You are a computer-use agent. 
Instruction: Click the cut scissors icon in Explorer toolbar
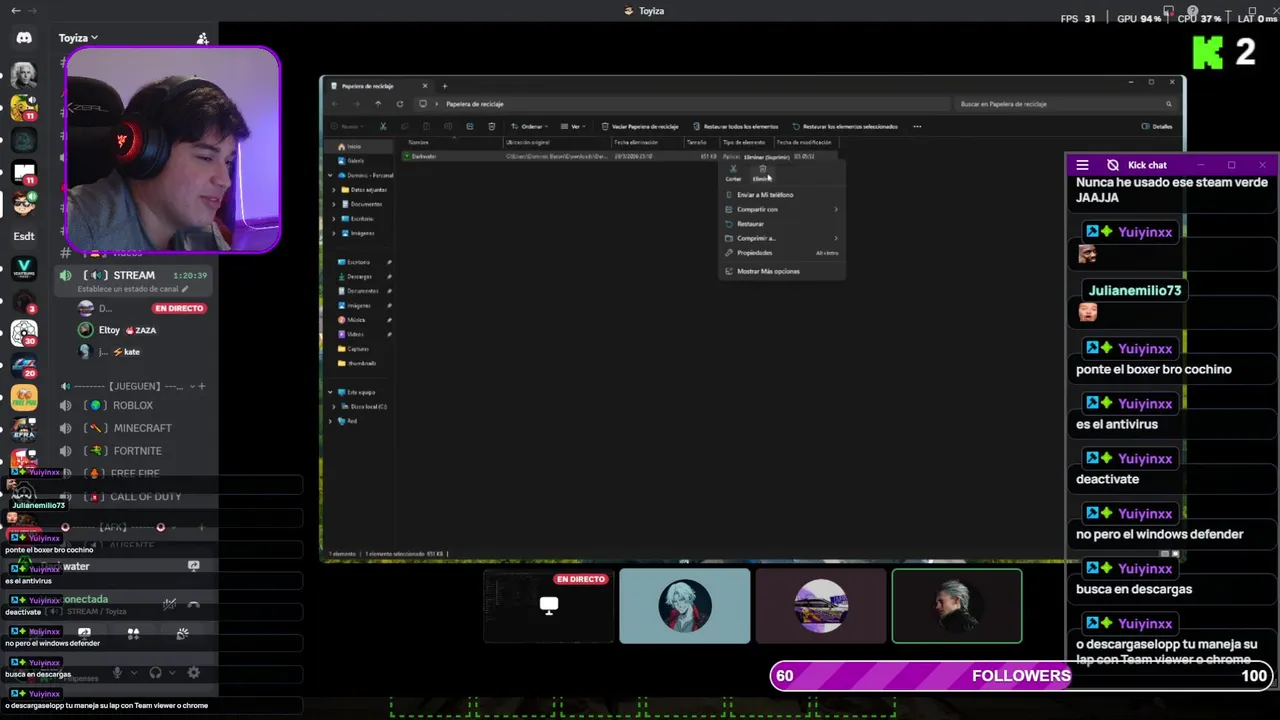pos(383,127)
